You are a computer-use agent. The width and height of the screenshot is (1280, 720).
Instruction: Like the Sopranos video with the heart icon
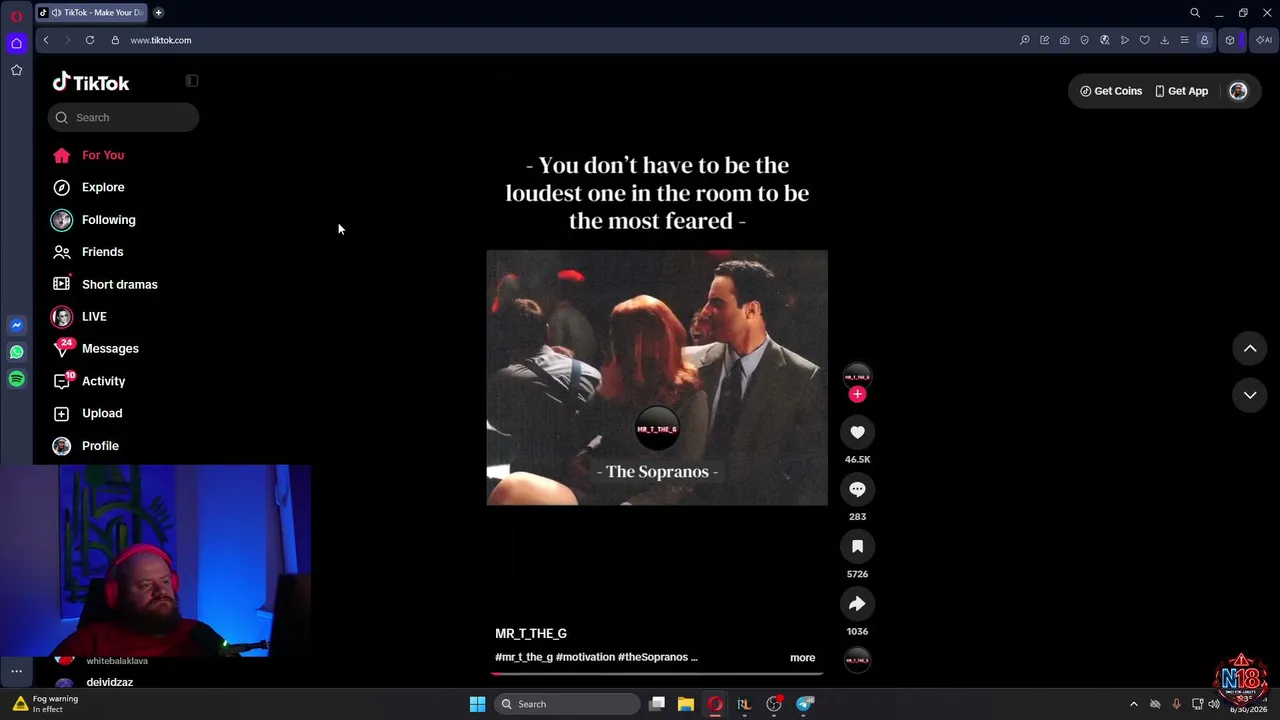[857, 432]
